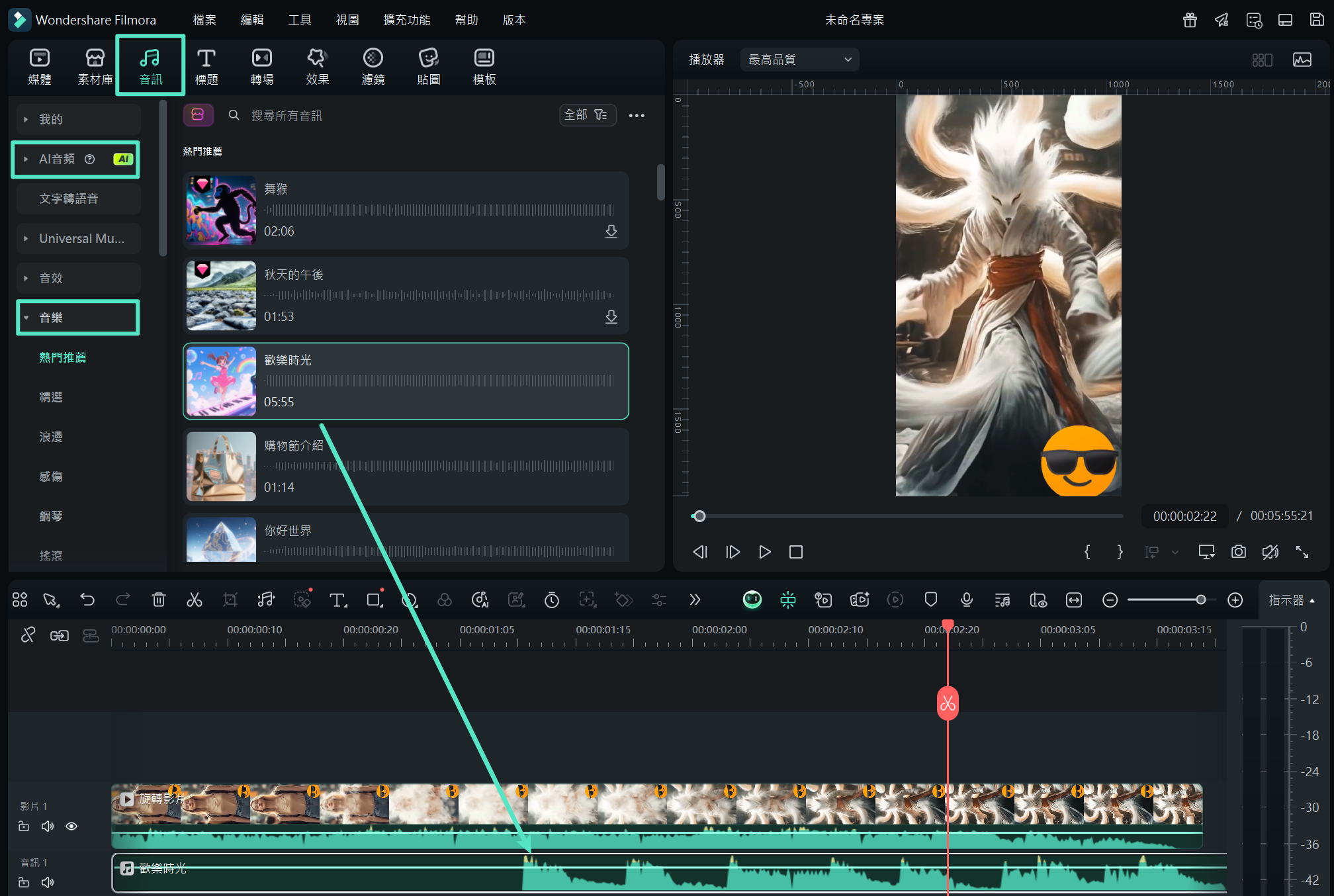Viewport: 1334px width, 896px height.
Task: Toggle lock on 影片 1 track
Action: (24, 826)
